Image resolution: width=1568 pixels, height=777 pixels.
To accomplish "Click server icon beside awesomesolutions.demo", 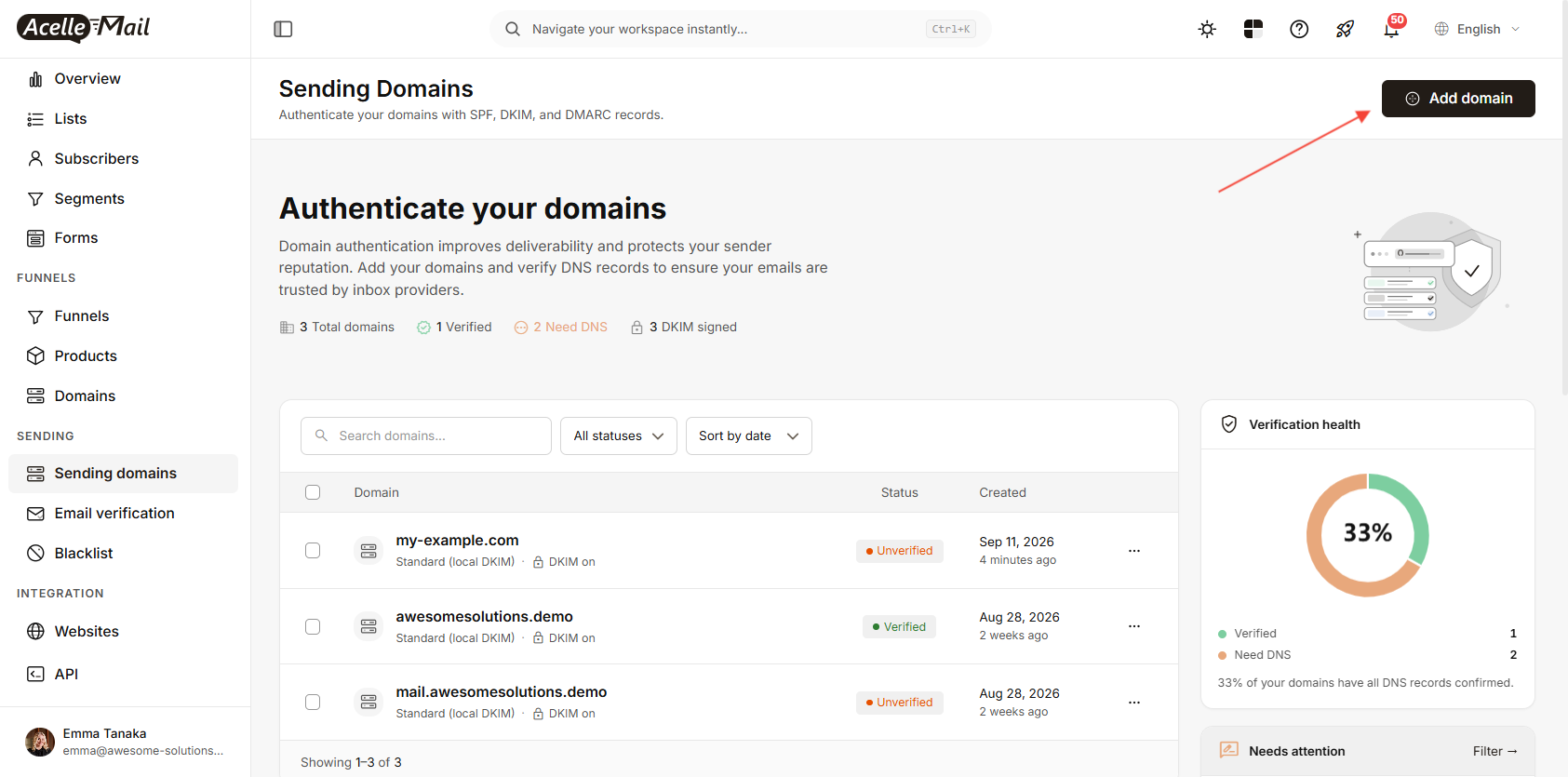I will tap(369, 627).
